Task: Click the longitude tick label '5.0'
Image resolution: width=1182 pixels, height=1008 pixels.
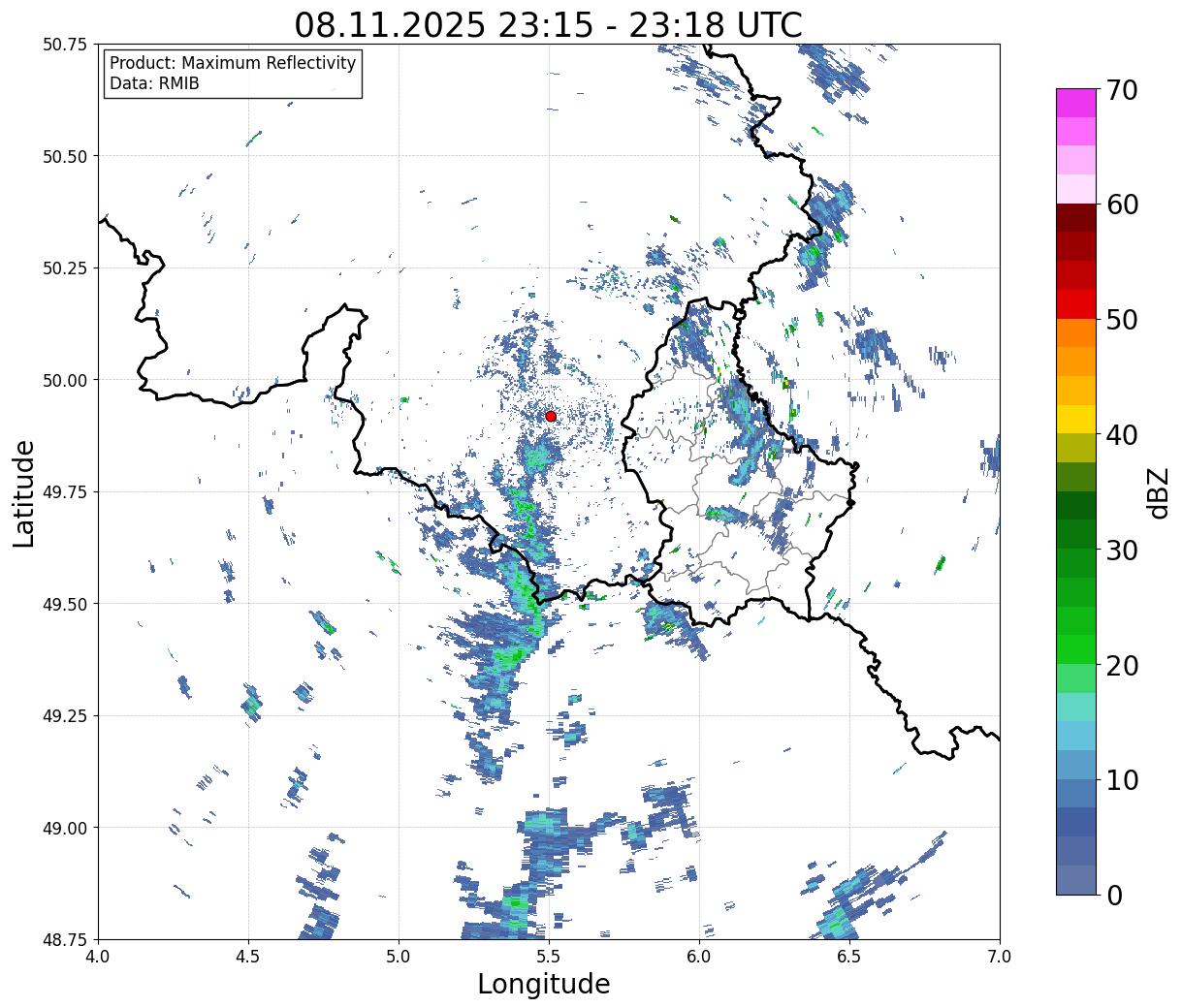Action: (399, 957)
